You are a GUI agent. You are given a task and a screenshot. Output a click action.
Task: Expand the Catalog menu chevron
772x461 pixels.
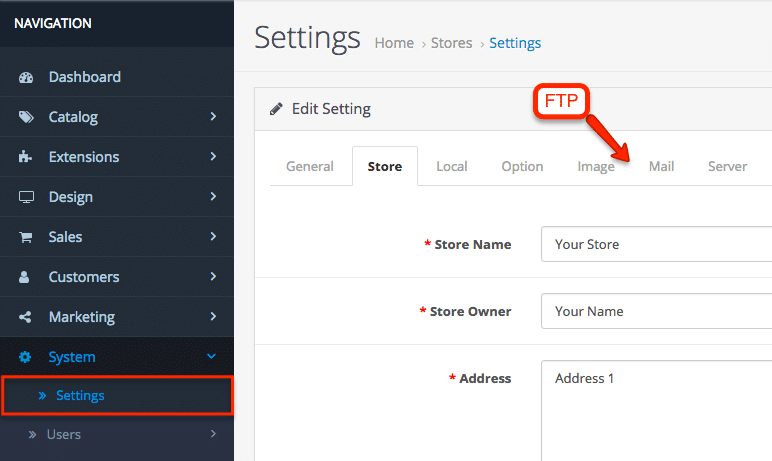tap(213, 116)
